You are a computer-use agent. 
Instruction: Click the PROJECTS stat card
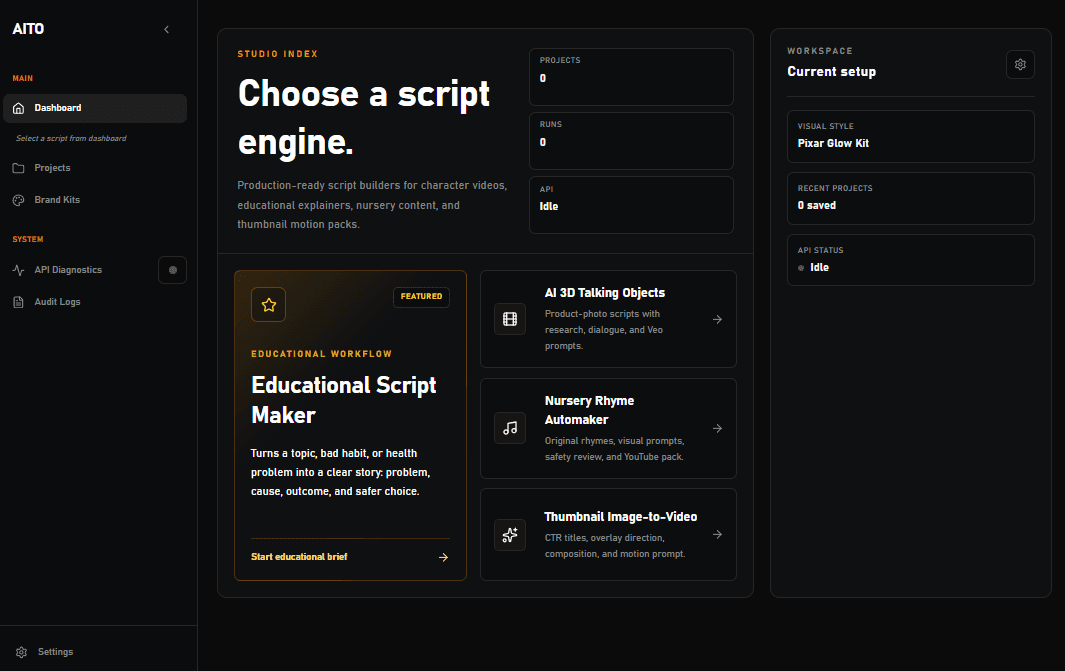(632, 77)
